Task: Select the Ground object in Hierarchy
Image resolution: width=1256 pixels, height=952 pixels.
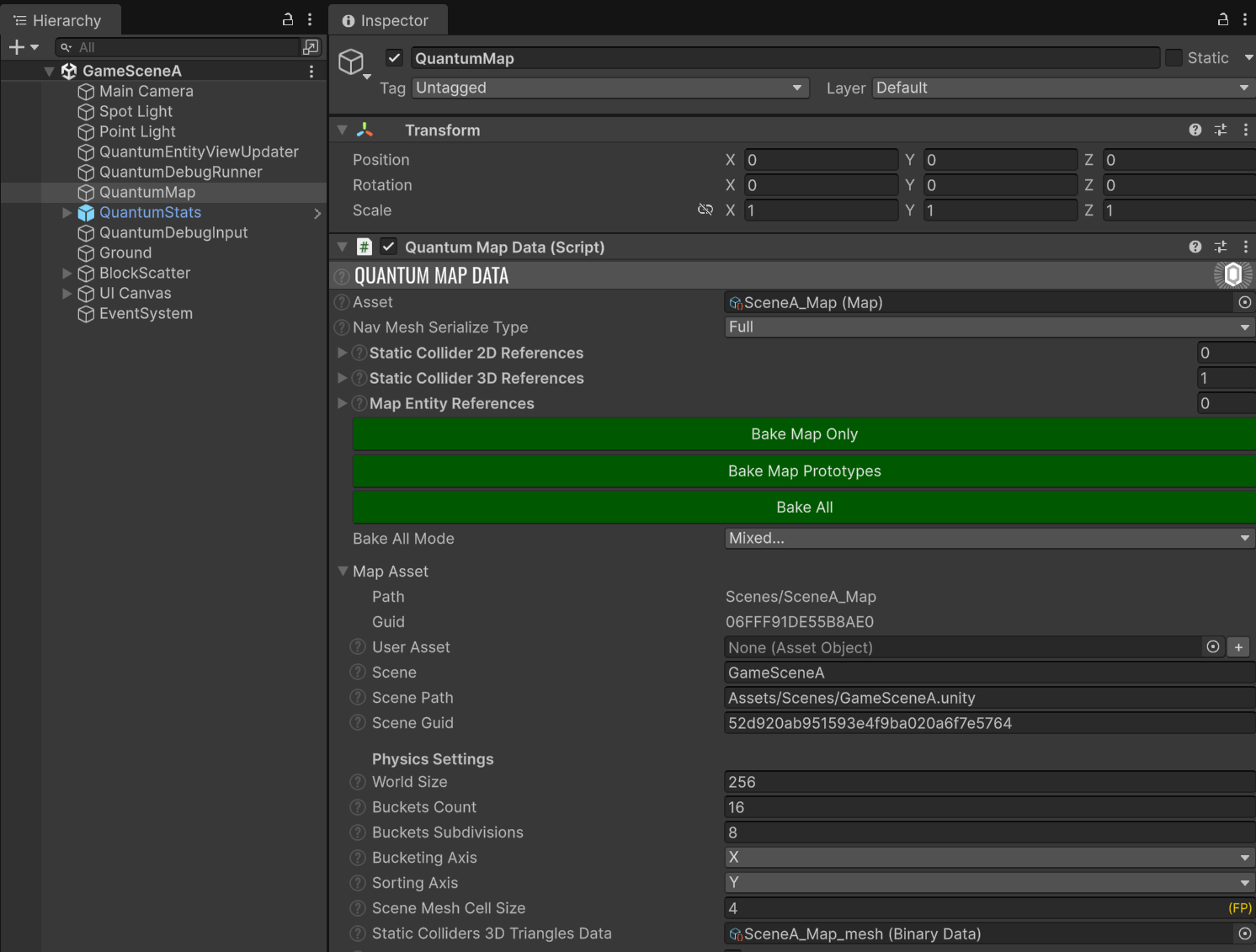Action: pyautogui.click(x=125, y=253)
